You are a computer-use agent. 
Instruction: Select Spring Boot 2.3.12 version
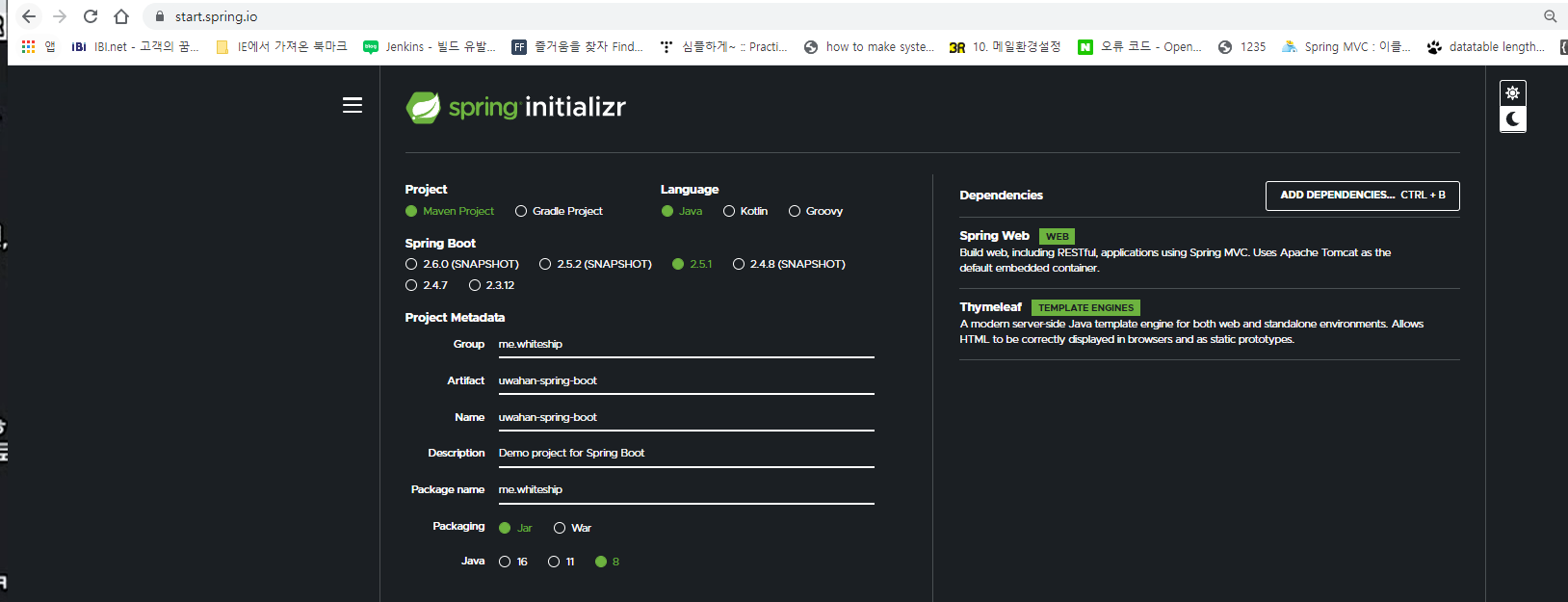[475, 285]
